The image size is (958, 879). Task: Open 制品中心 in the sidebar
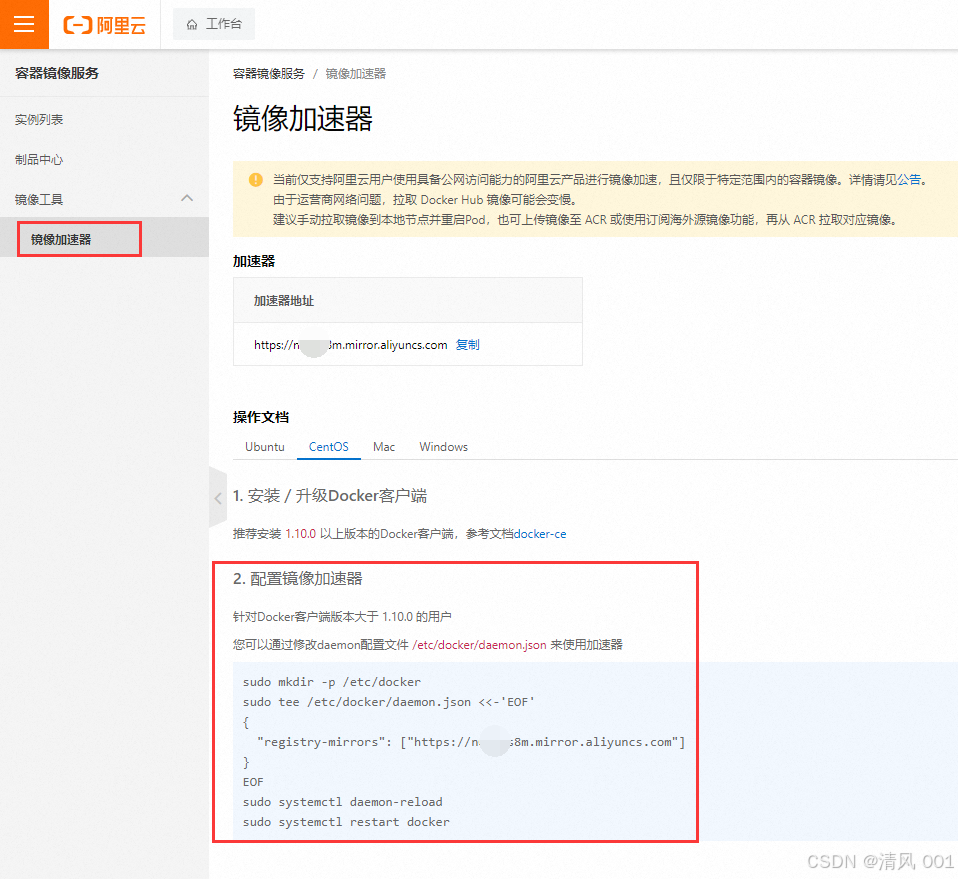tap(39, 159)
